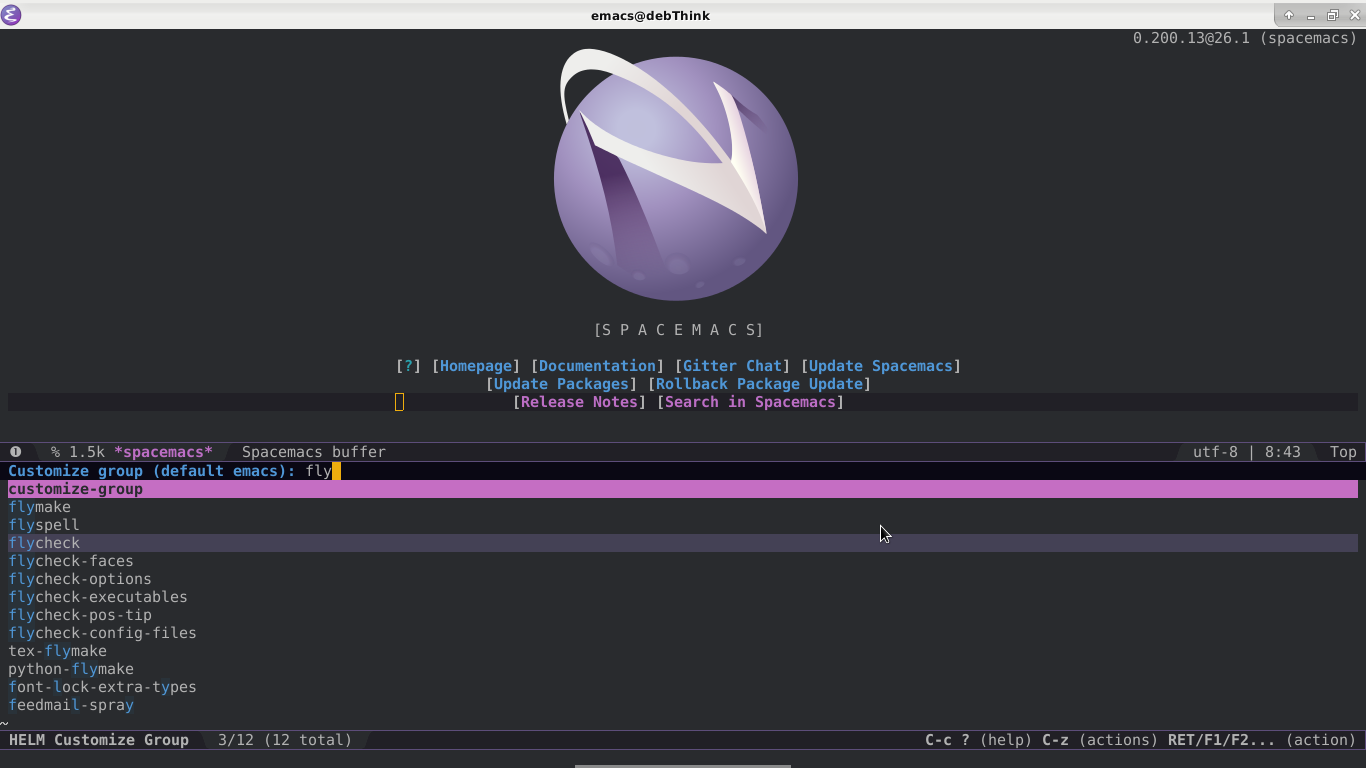Open the Homepage link
Screen dimensions: 1366x768
click(x=476, y=366)
